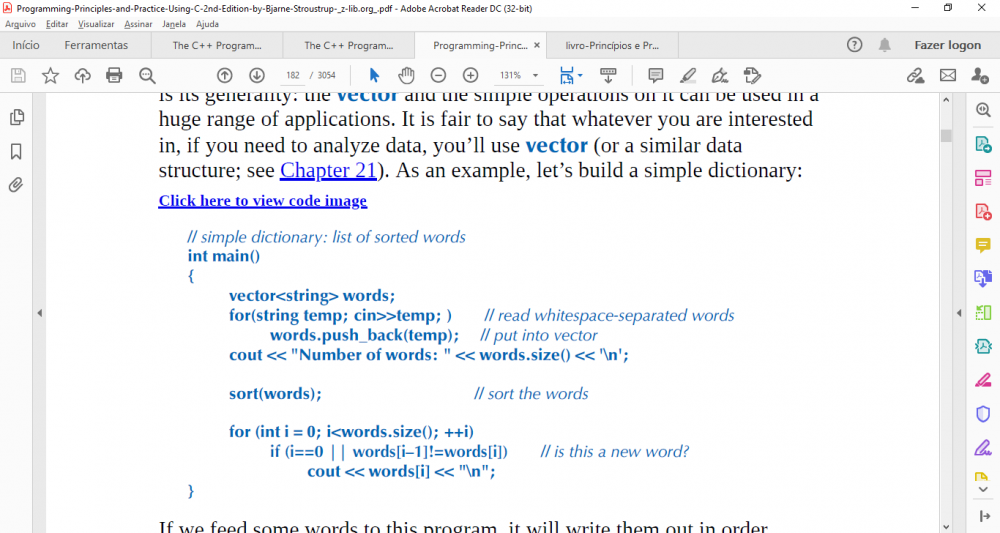Click the page number field 182
The width and height of the screenshot is (1000, 533).
coord(293,76)
